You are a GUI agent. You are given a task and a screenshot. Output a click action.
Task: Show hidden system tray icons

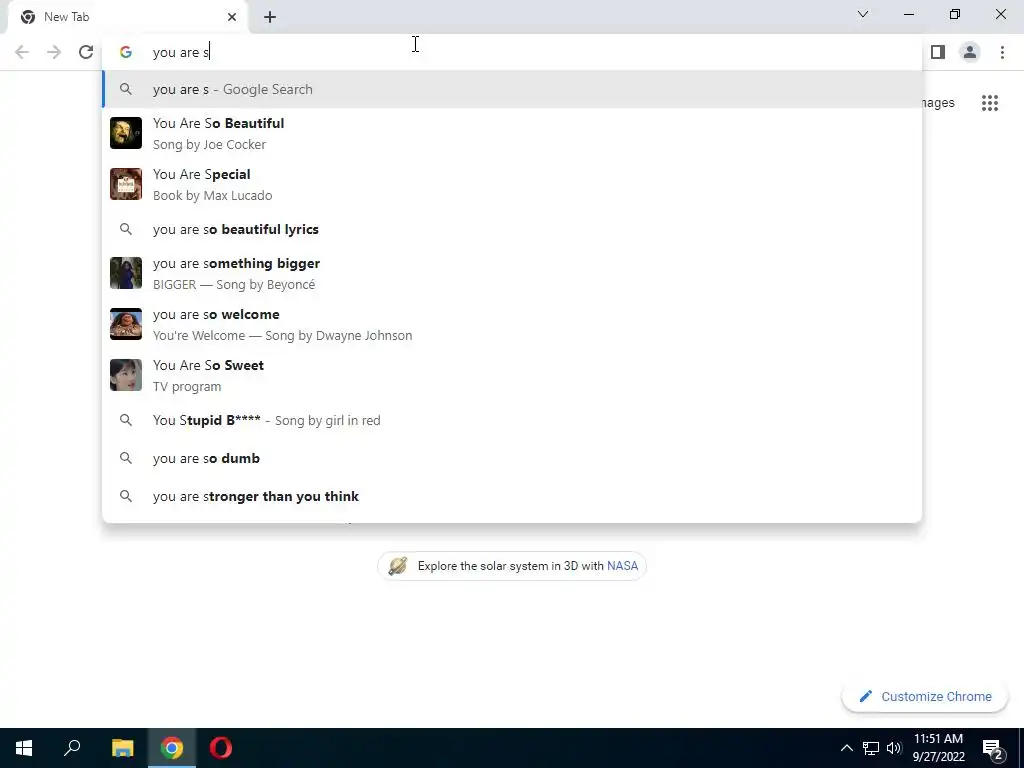846,748
